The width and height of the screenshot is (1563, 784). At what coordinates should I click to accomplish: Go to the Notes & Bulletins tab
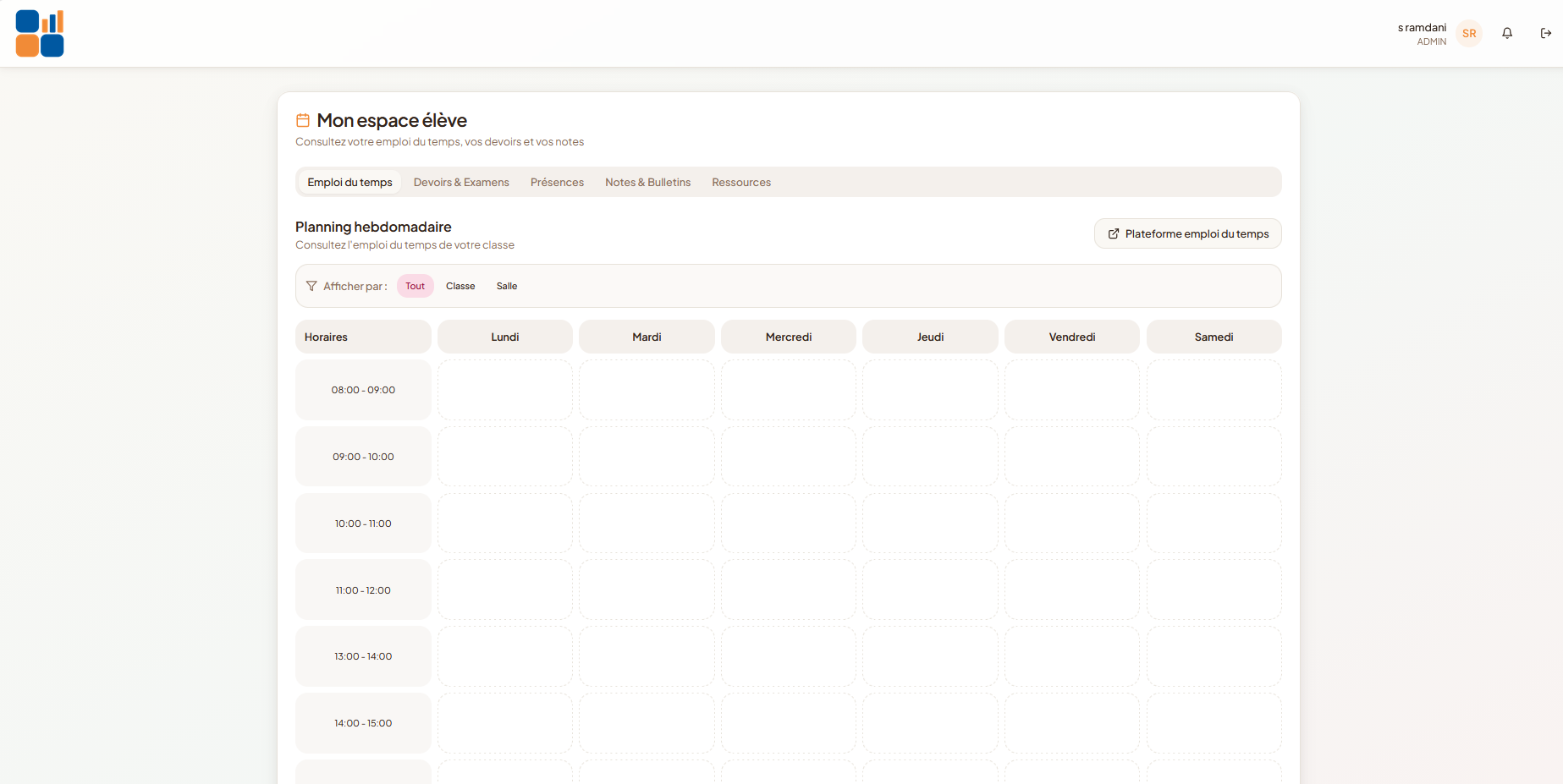click(648, 182)
